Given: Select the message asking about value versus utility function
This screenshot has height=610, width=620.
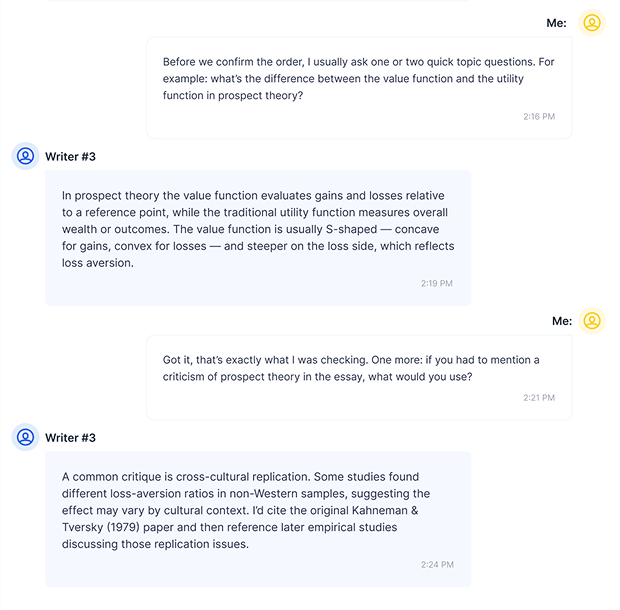Looking at the screenshot, I should (x=359, y=87).
